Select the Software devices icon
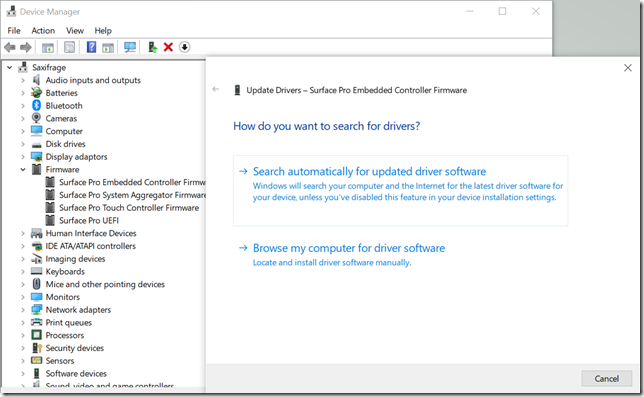 (x=37, y=373)
